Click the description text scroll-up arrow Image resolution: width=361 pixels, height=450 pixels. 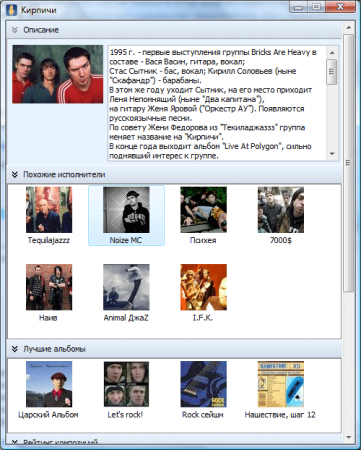pos(332,53)
